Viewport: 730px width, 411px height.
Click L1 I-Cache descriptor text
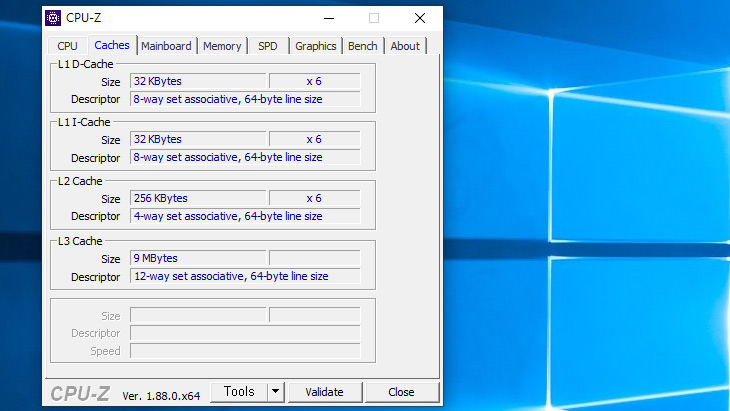(x=245, y=157)
